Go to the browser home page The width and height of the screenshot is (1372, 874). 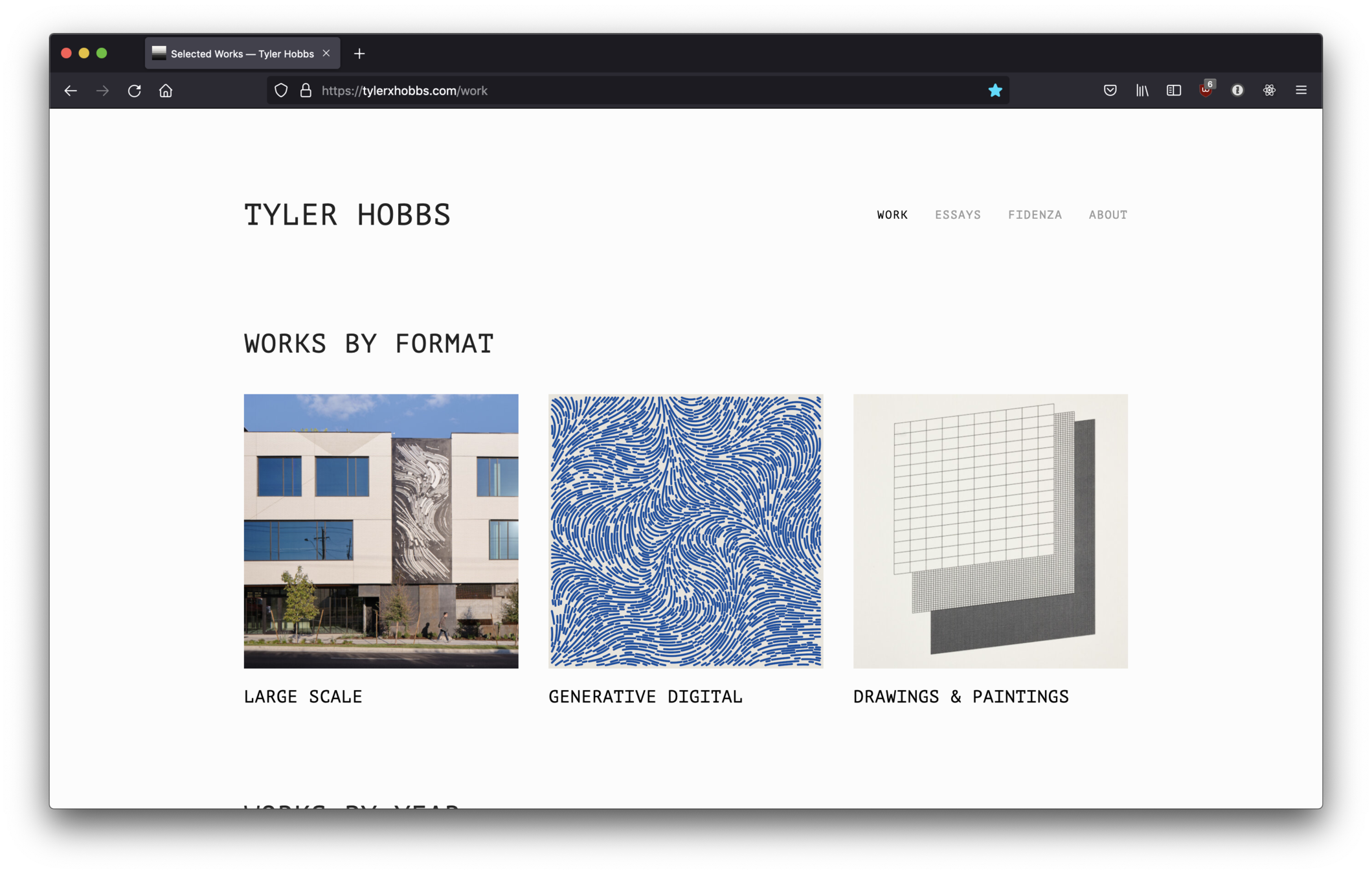(x=166, y=91)
